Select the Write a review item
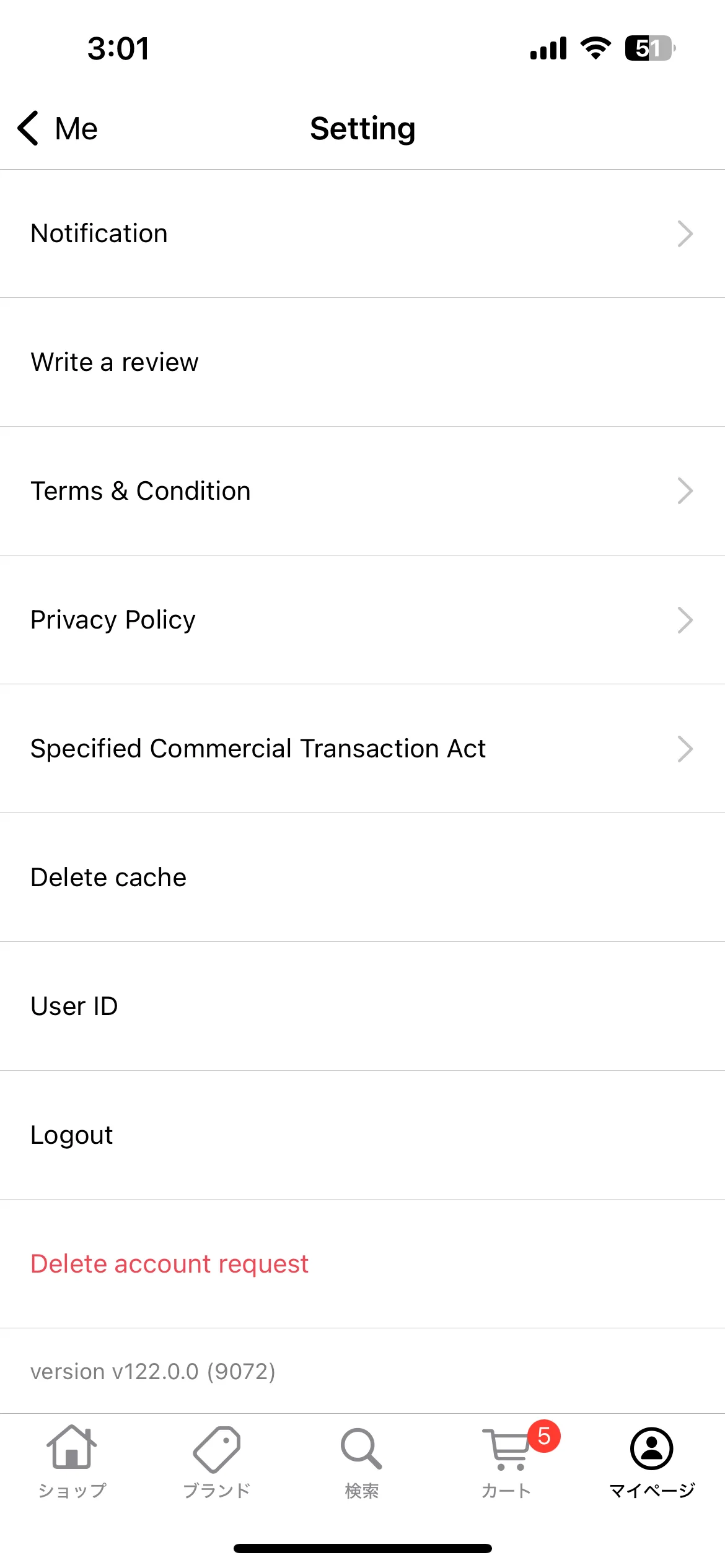The width and height of the screenshot is (725, 1568). click(x=362, y=362)
